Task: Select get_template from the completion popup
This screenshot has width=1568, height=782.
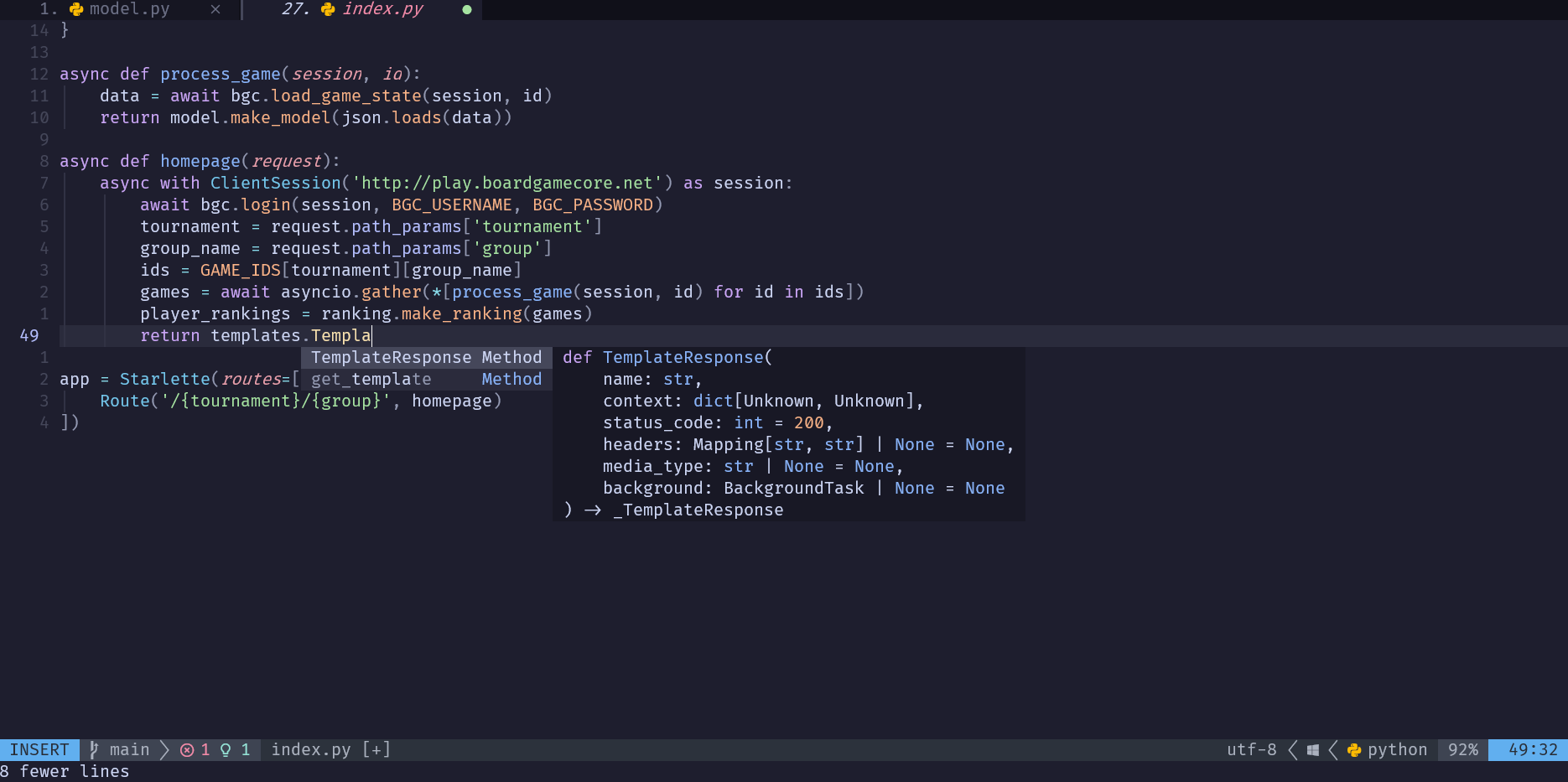Action: tap(370, 379)
